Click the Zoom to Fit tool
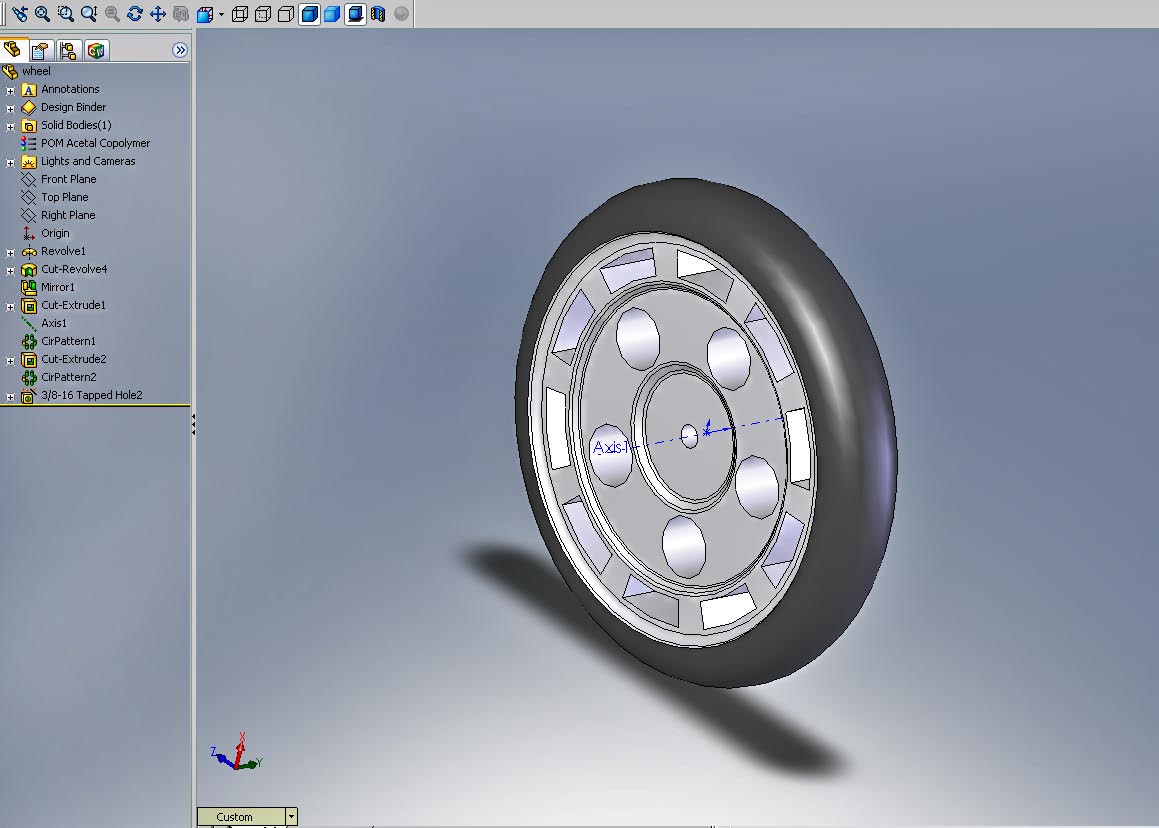The image size is (1159, 828). click(x=43, y=13)
